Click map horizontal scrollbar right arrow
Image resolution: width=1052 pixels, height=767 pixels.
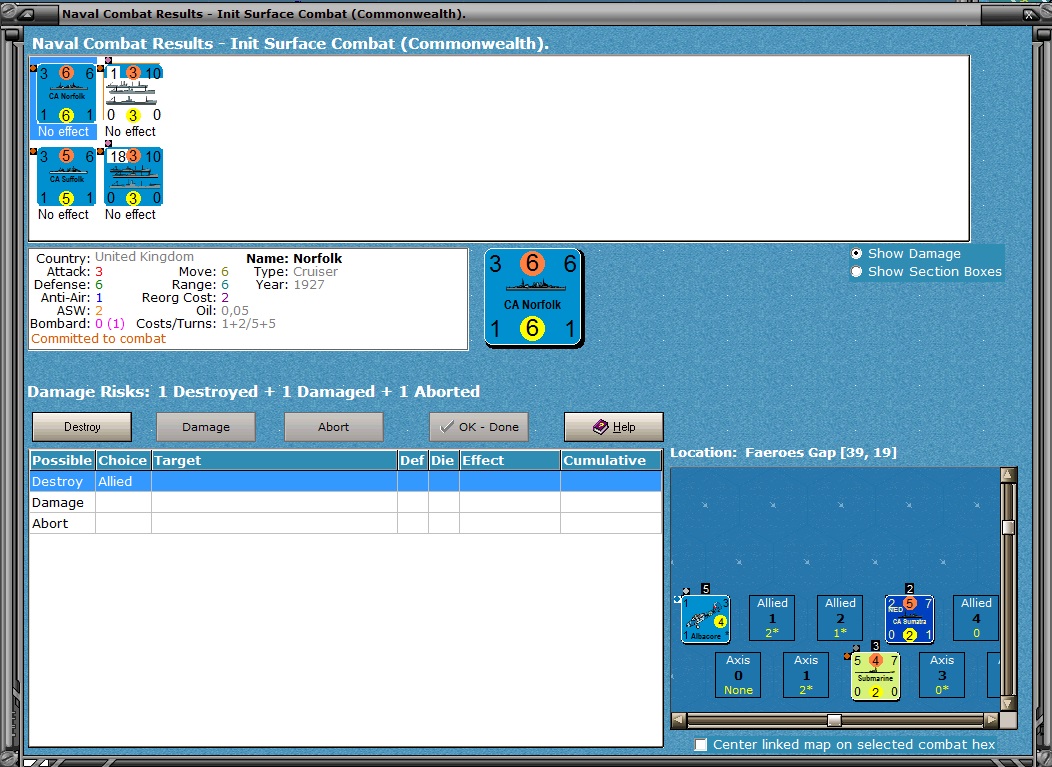point(991,720)
